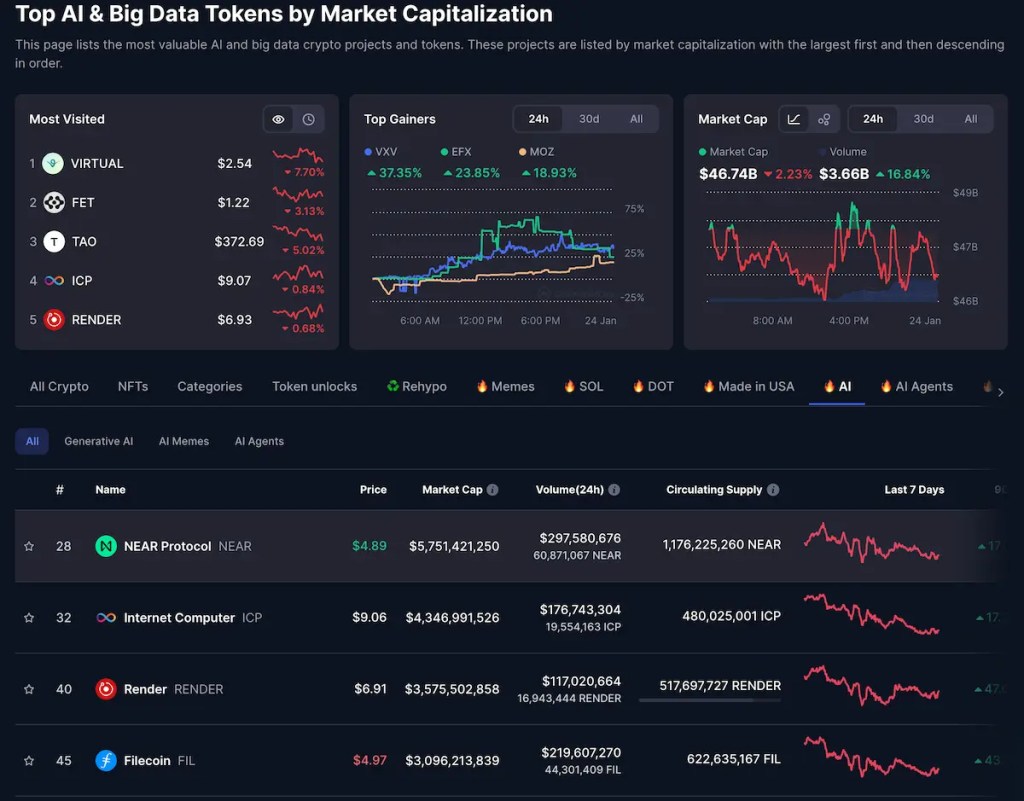Click the clock icon in Most Visited

click(308, 119)
